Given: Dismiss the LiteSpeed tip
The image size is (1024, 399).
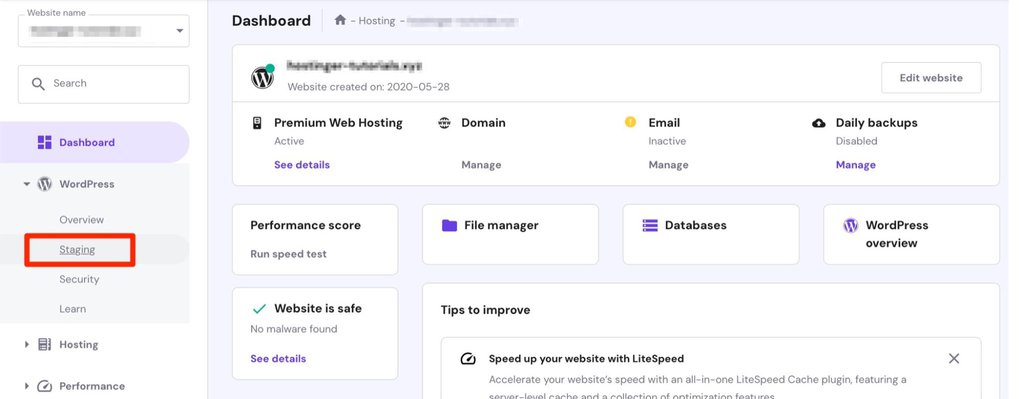Looking at the screenshot, I should pos(954,359).
